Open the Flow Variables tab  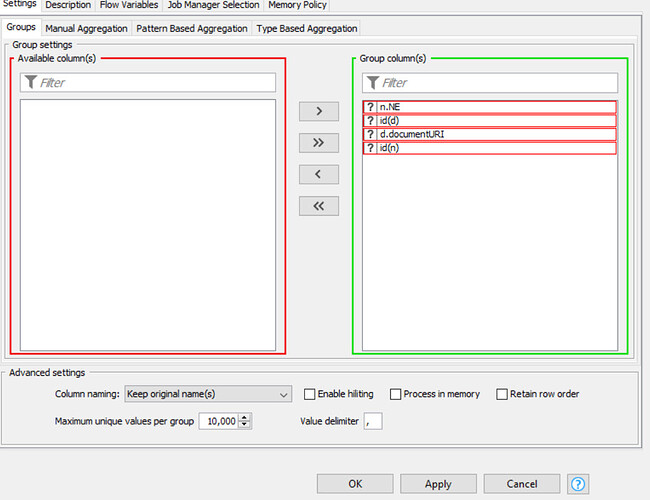tap(129, 5)
